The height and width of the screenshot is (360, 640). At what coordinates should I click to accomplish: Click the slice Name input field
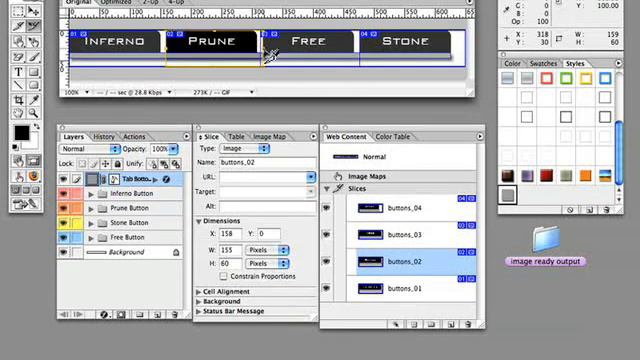[268, 162]
